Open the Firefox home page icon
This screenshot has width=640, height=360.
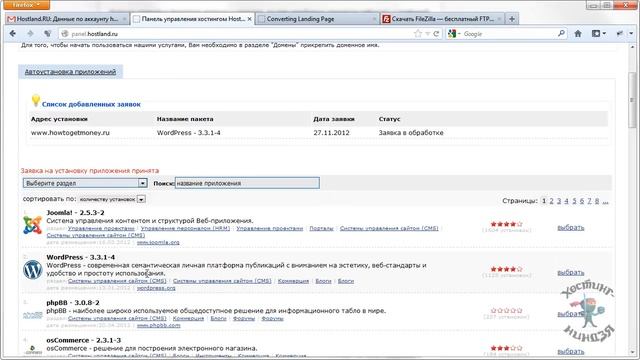[x=578, y=33]
